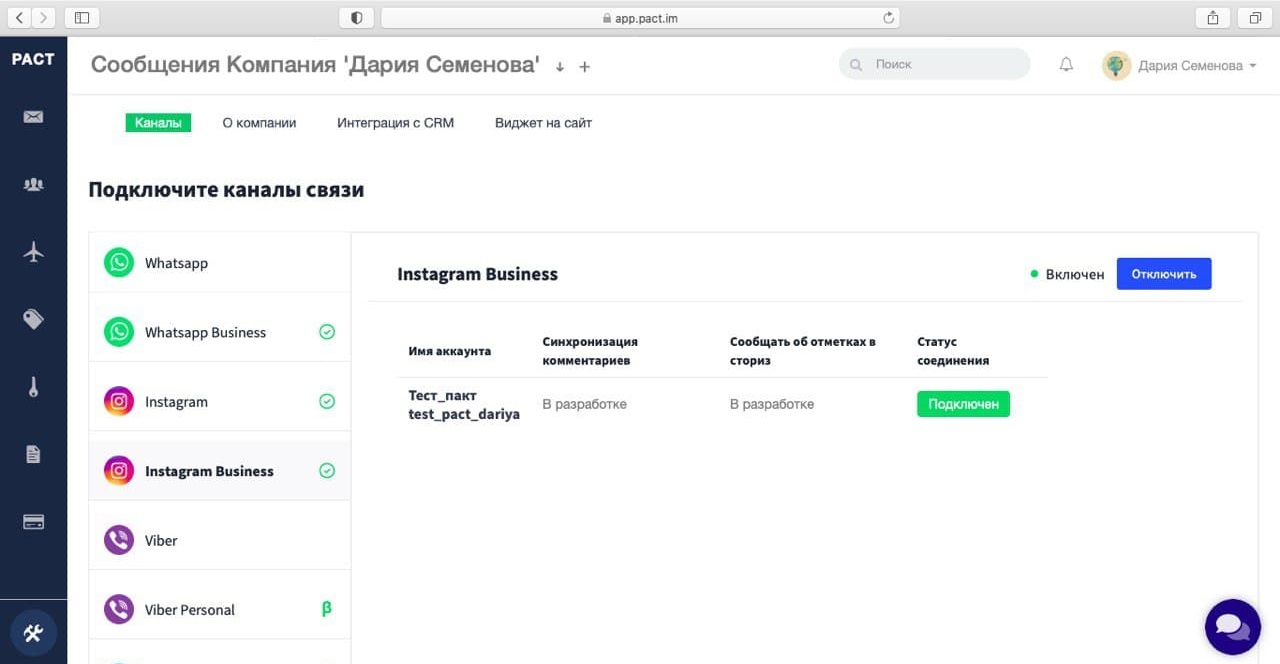Click Подключите каналы связи heading

[x=226, y=190]
